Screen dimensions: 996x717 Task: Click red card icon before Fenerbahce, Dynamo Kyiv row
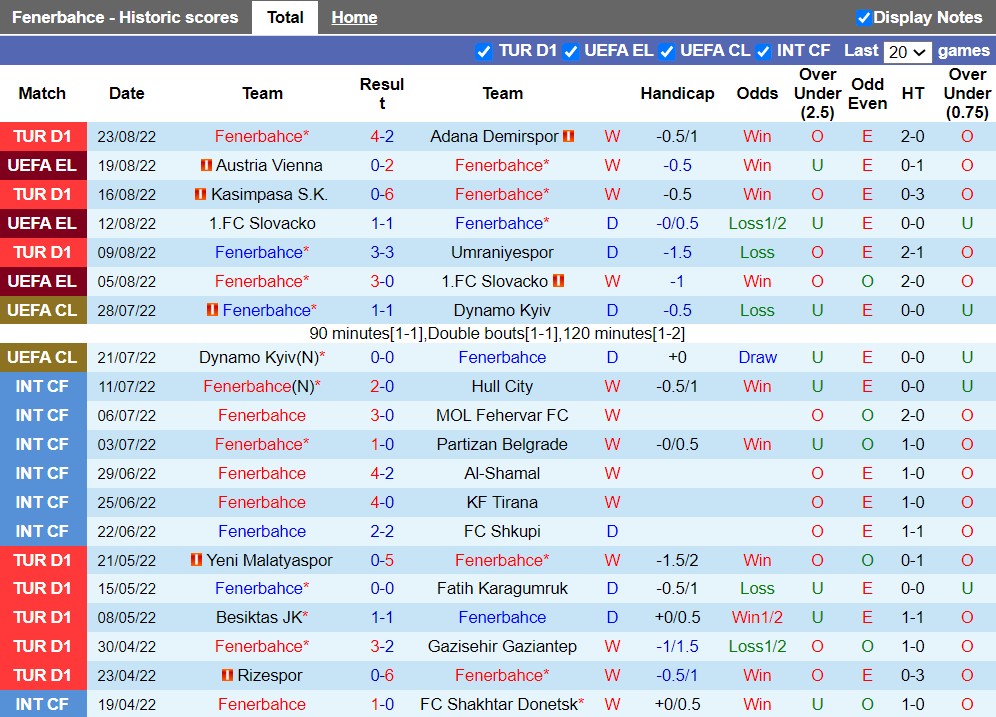click(212, 310)
